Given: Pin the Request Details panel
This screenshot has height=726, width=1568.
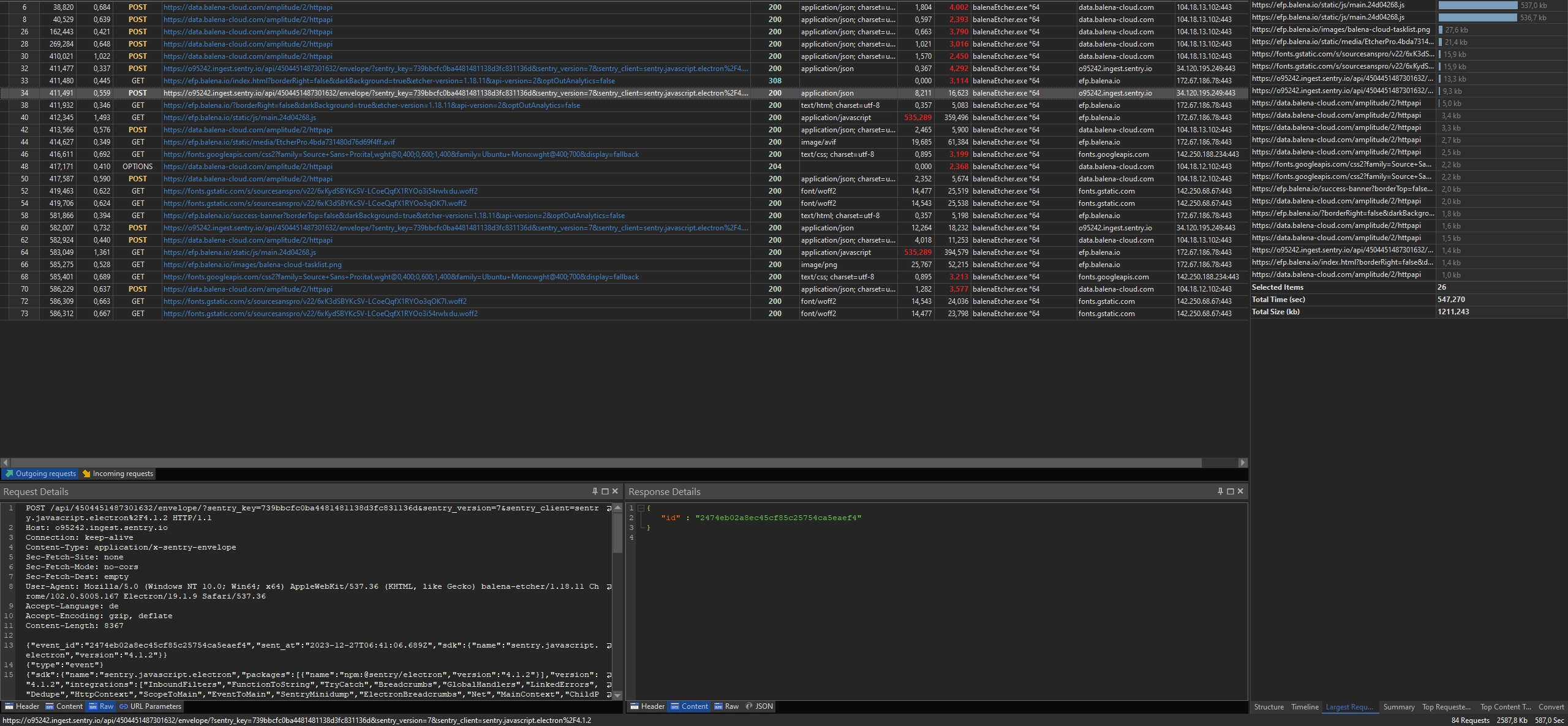Looking at the screenshot, I should pyautogui.click(x=595, y=491).
